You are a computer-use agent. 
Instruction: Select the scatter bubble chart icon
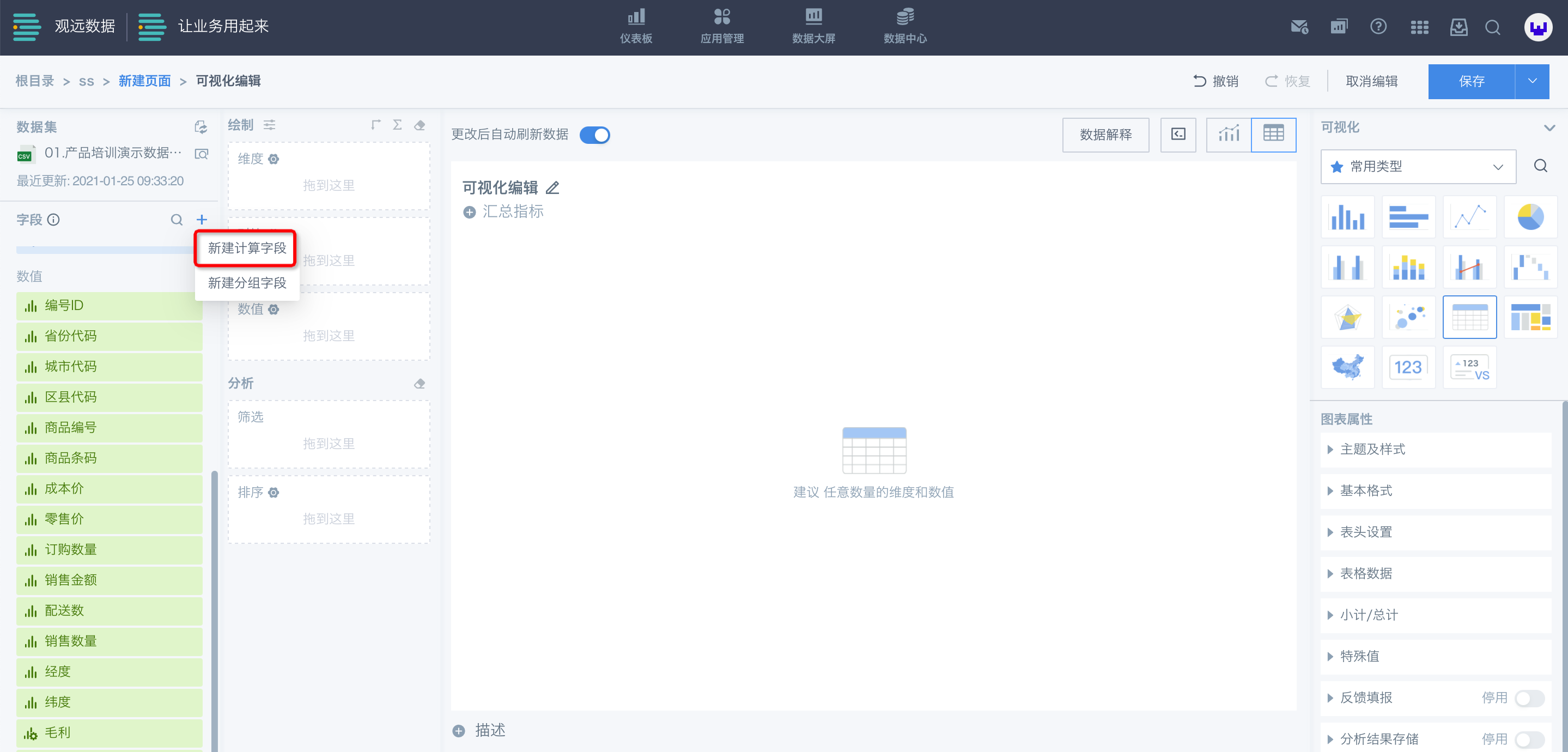tap(1408, 317)
